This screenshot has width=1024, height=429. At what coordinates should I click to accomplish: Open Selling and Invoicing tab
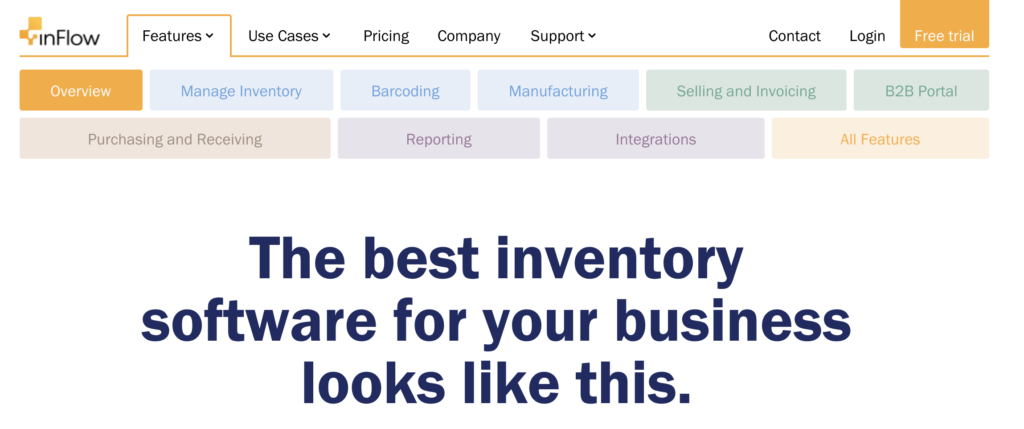(746, 91)
